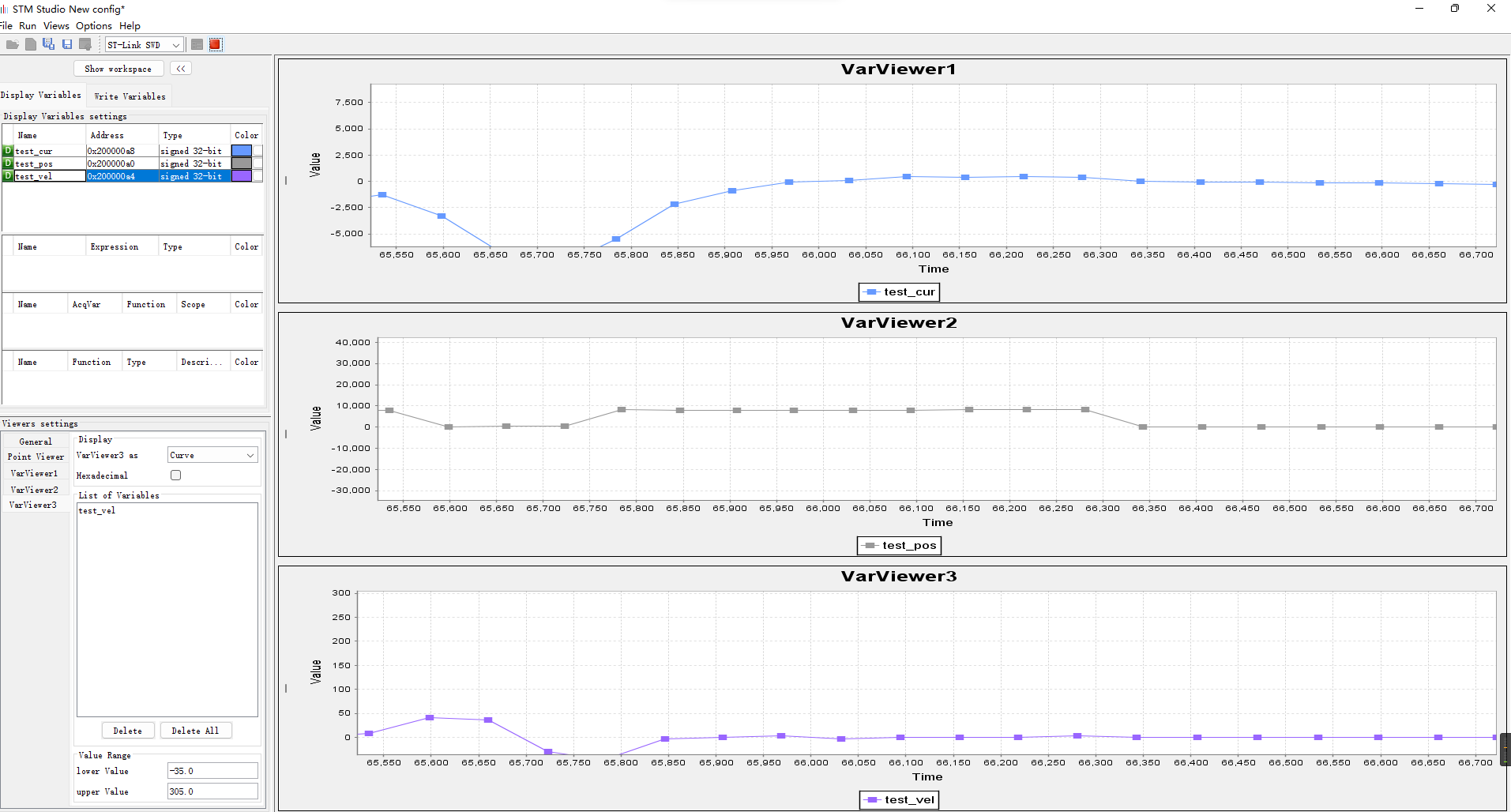Click the Save As toolbar icon
The width and height of the screenshot is (1511, 812).
pyautogui.click(x=48, y=45)
